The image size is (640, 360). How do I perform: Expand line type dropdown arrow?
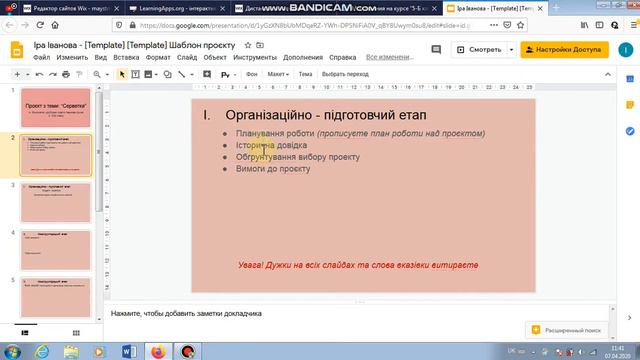pyautogui.click(x=191, y=75)
